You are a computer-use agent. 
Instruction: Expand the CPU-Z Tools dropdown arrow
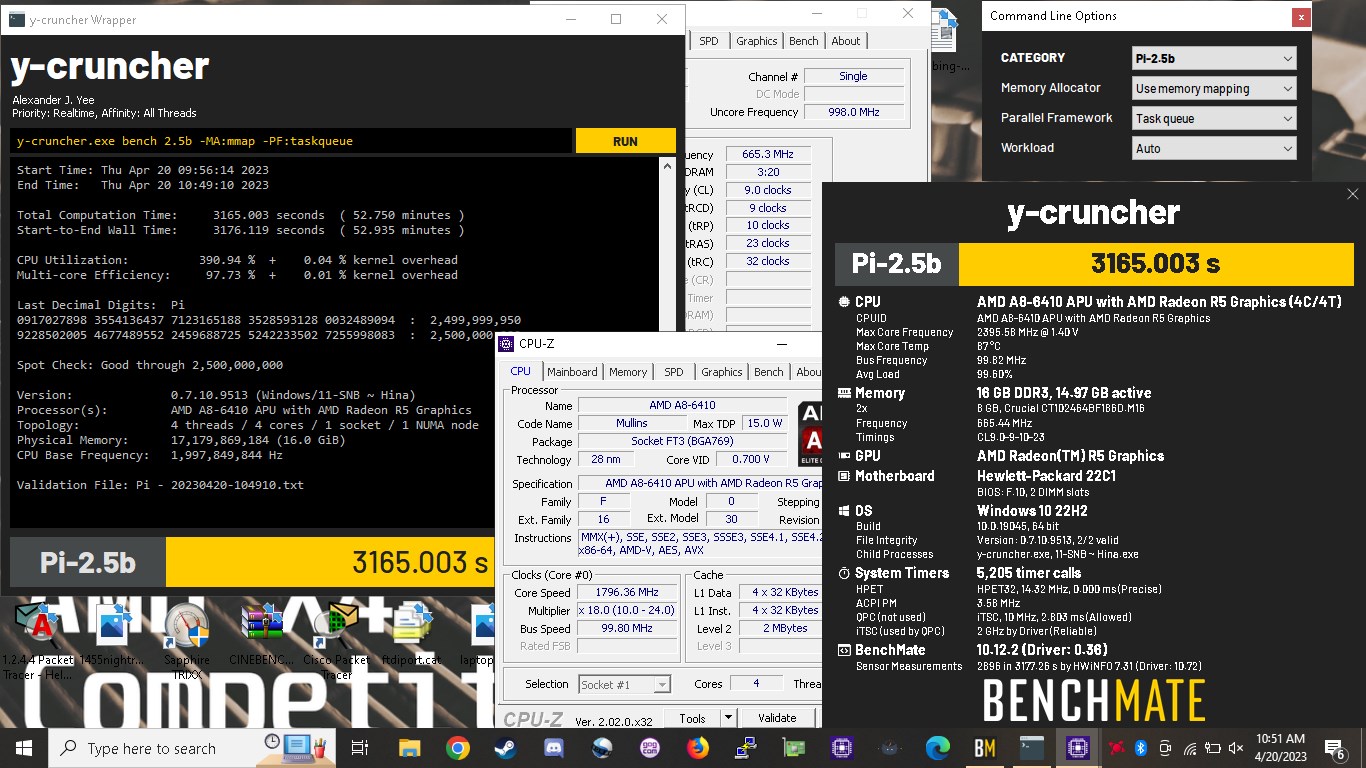(x=728, y=718)
